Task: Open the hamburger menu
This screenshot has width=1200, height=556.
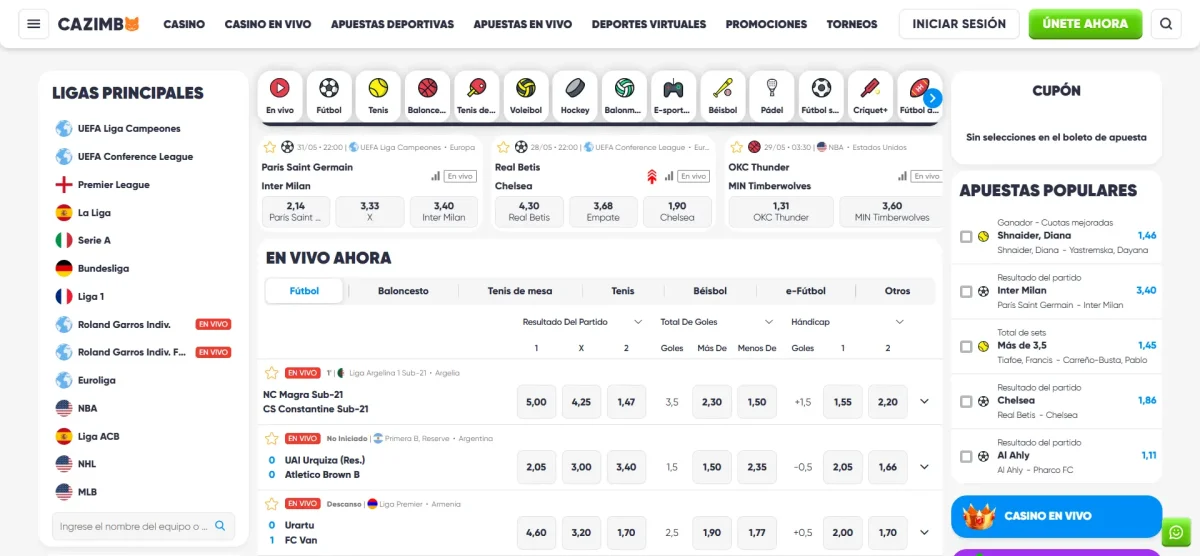Action: point(34,24)
